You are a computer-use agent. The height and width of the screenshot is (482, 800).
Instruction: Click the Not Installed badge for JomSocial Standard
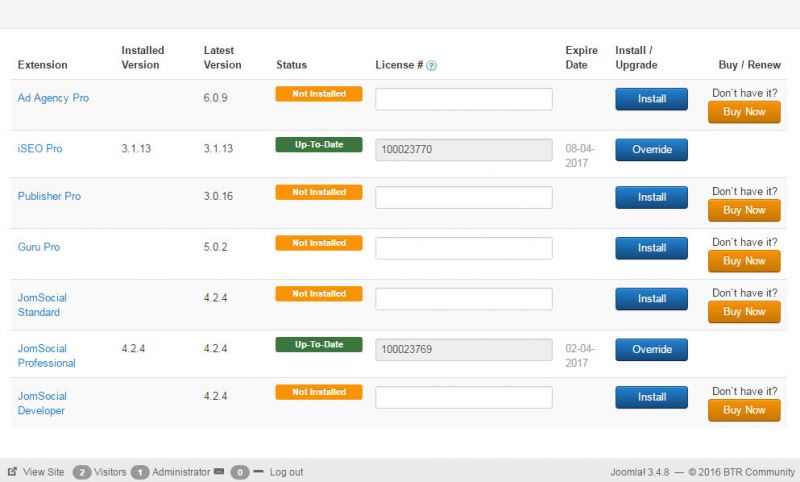(319, 294)
